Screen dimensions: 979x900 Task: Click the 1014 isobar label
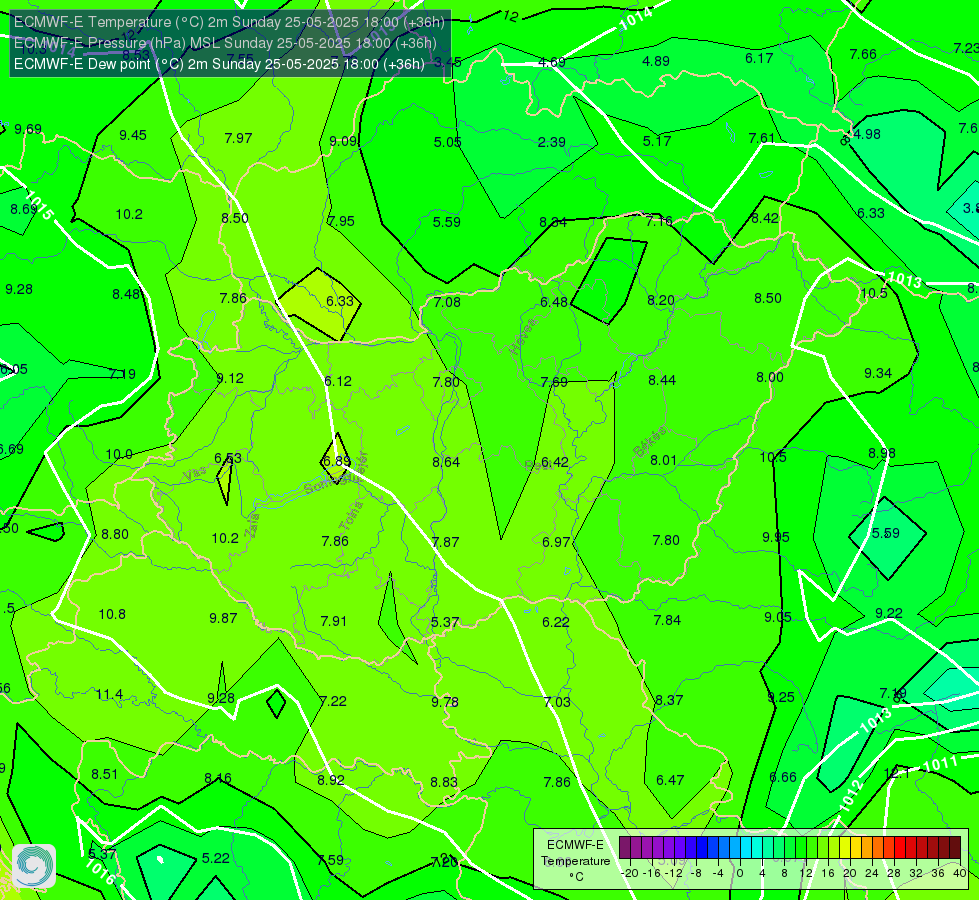636,19
